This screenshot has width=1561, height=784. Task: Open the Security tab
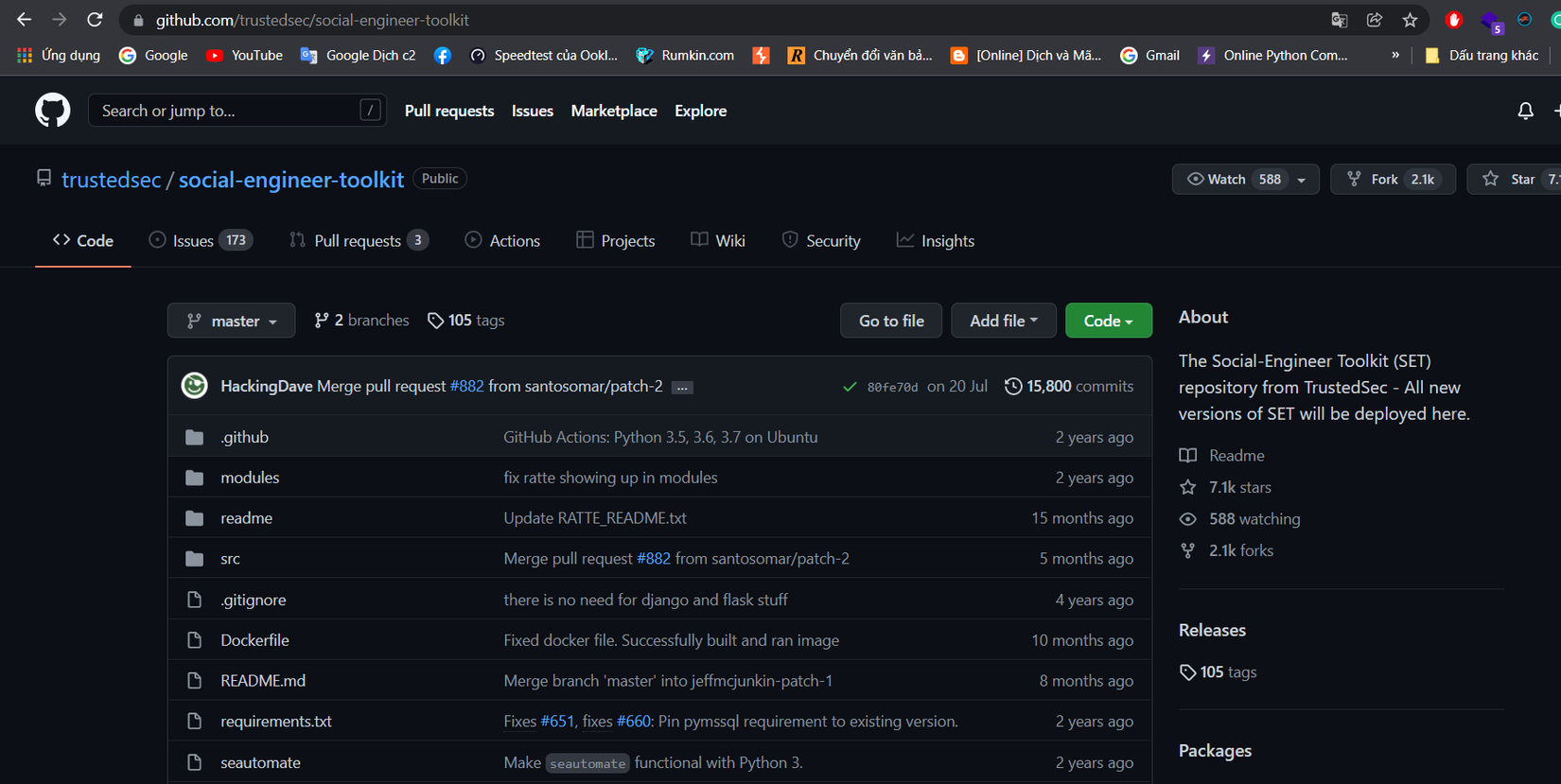[x=821, y=241]
